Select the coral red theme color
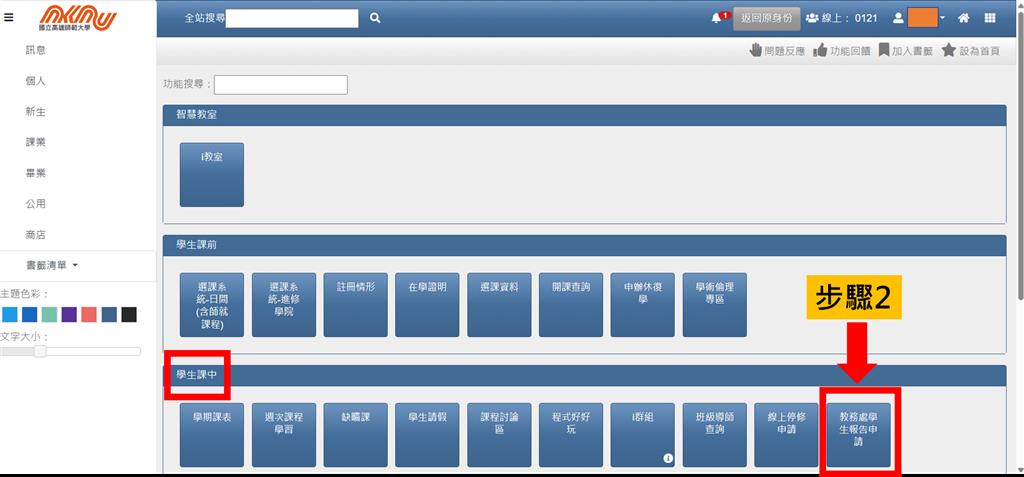Image resolution: width=1024 pixels, height=477 pixels. (x=89, y=314)
